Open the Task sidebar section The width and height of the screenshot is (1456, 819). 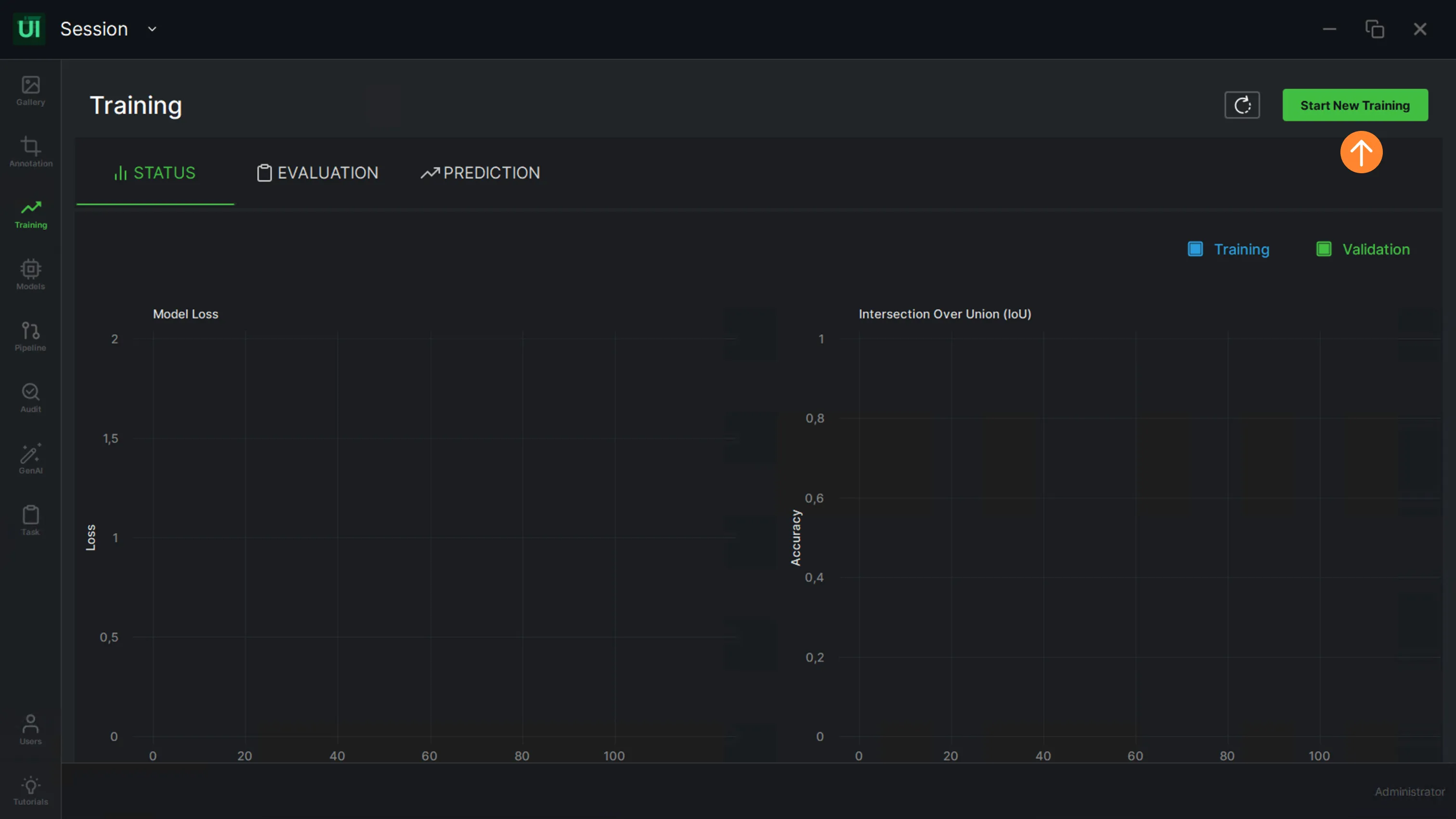coord(30,521)
